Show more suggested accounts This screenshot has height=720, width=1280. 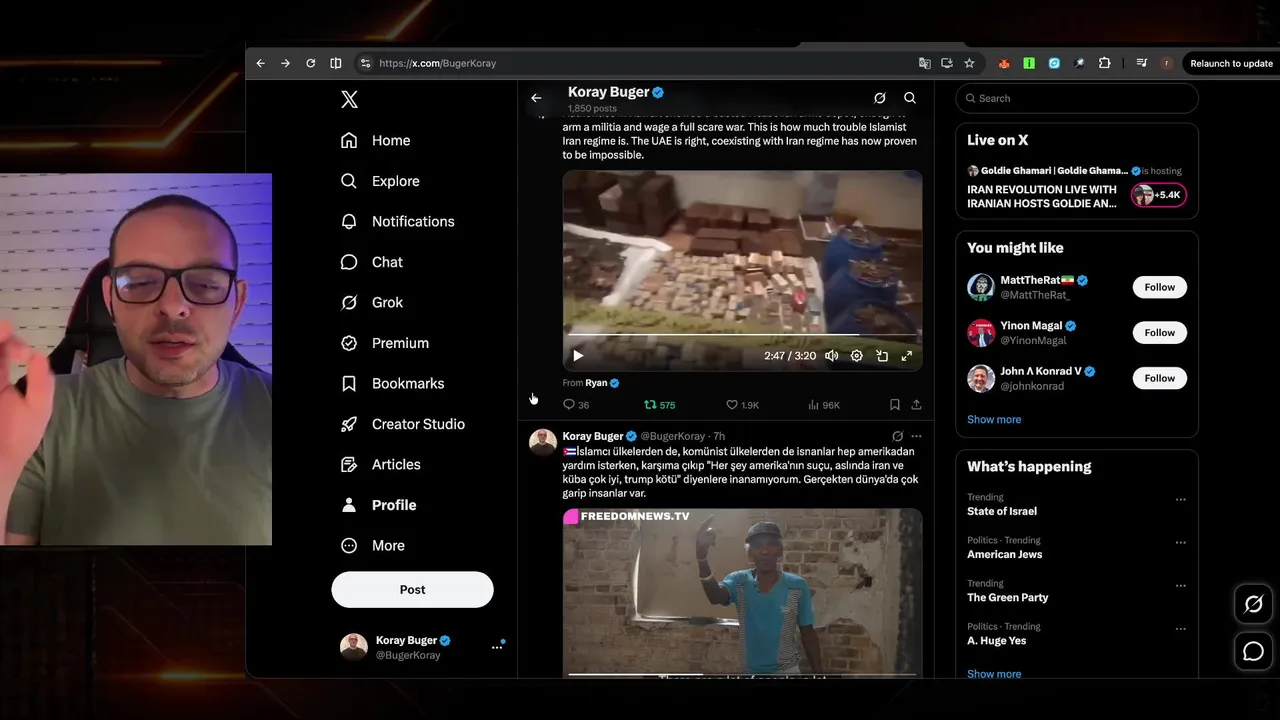(x=994, y=419)
